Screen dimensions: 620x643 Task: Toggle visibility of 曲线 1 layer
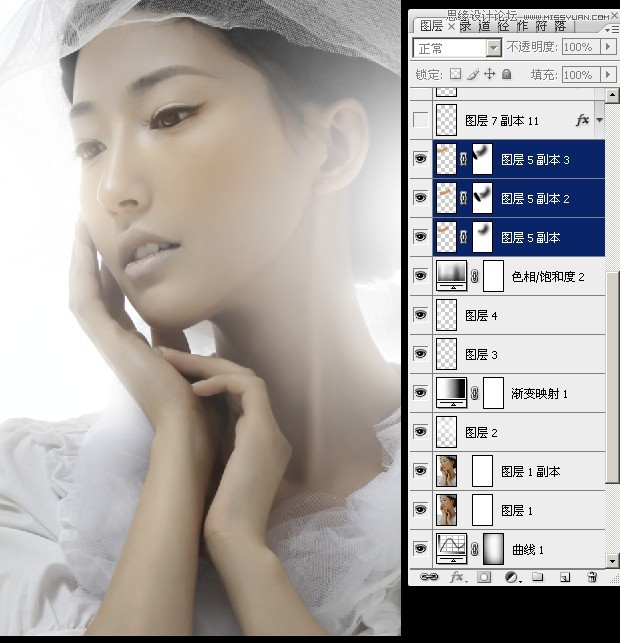click(x=420, y=549)
